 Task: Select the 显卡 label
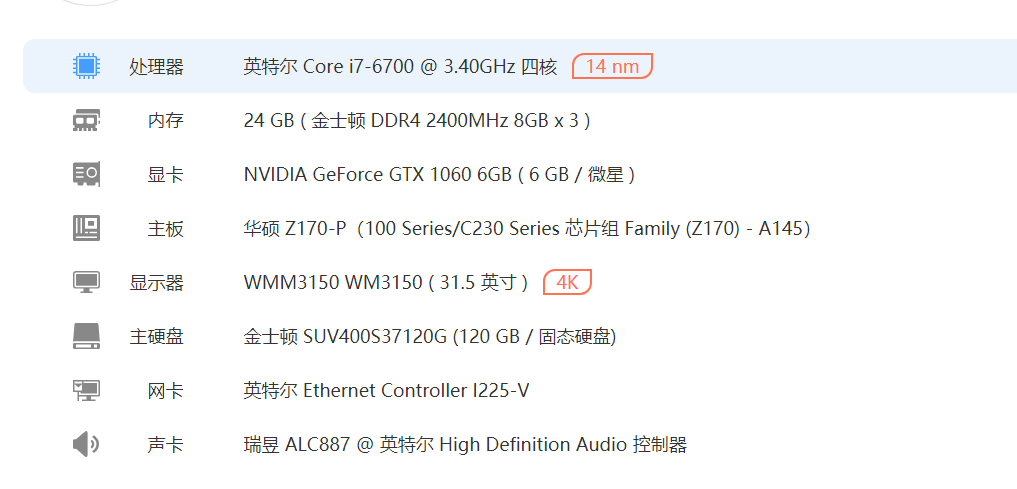165,175
